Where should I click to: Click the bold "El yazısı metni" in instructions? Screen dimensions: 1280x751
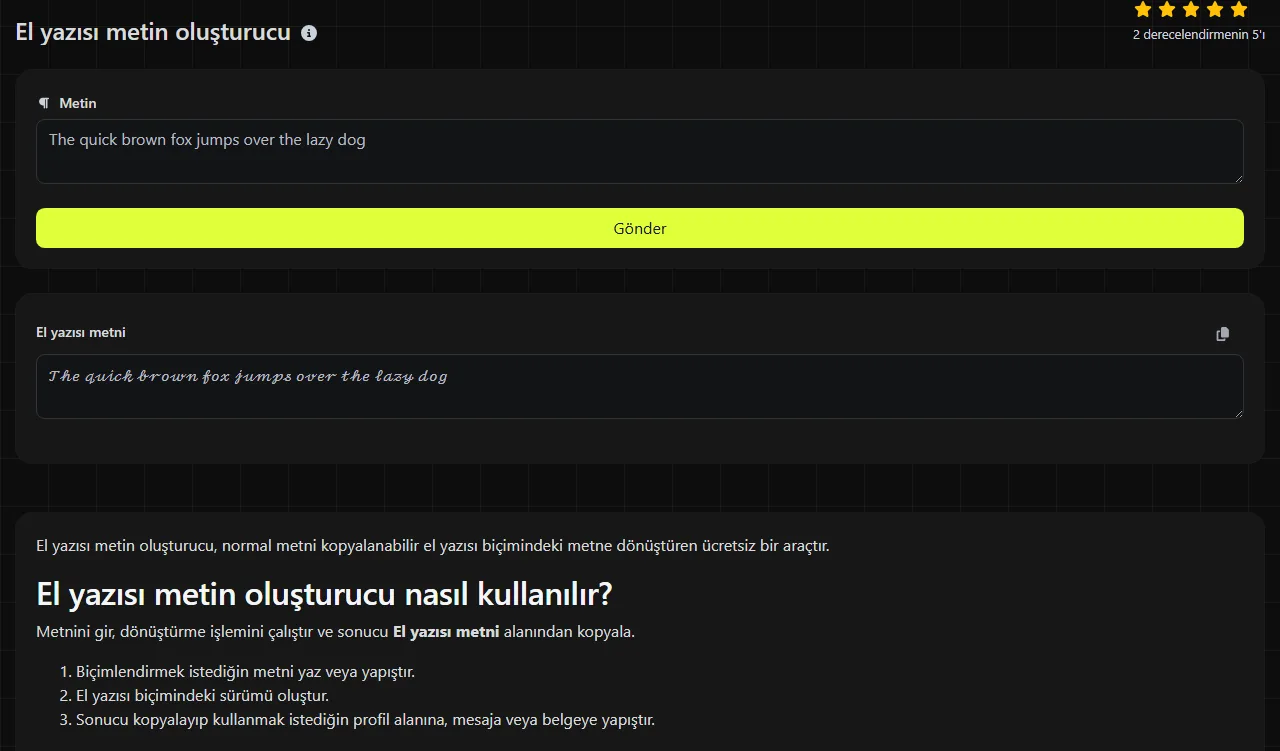click(446, 632)
